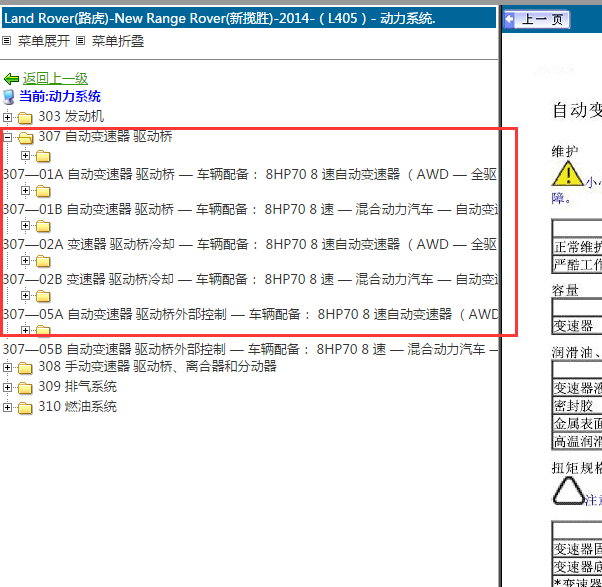Expand the 303 发动机 node
Image resolution: width=602 pixels, height=587 pixels.
(x=7, y=117)
